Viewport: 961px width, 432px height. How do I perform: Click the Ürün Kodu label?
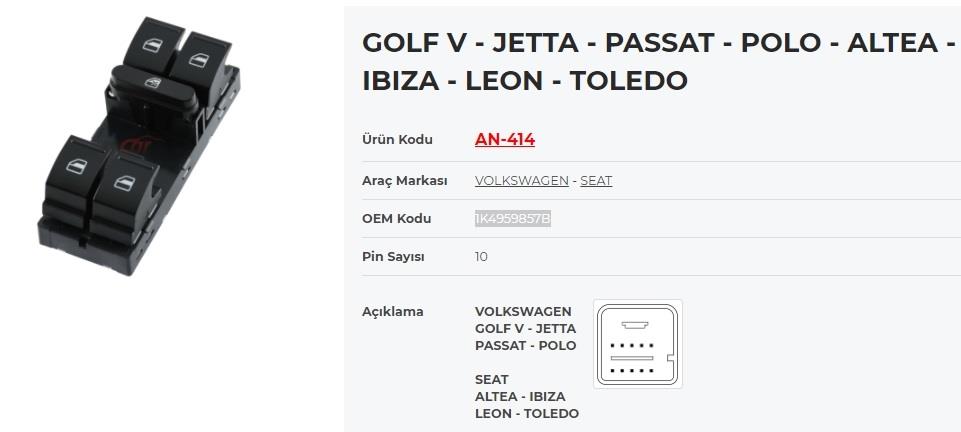point(397,139)
